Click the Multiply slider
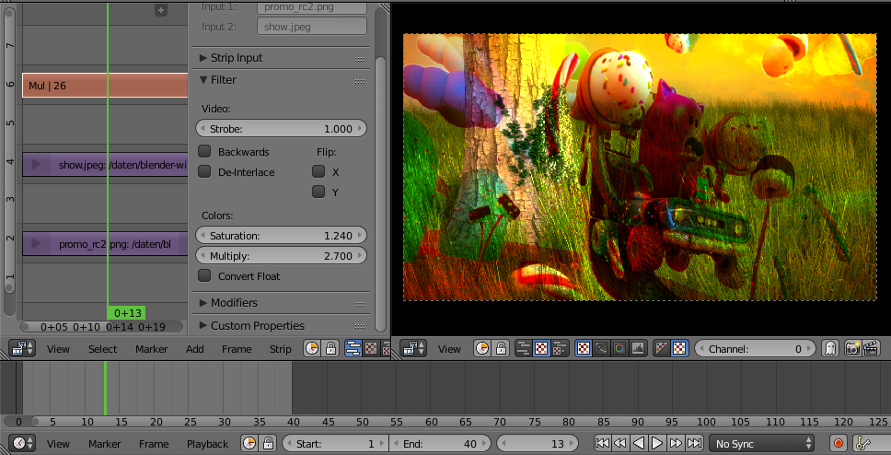This screenshot has width=891, height=455. point(281,256)
